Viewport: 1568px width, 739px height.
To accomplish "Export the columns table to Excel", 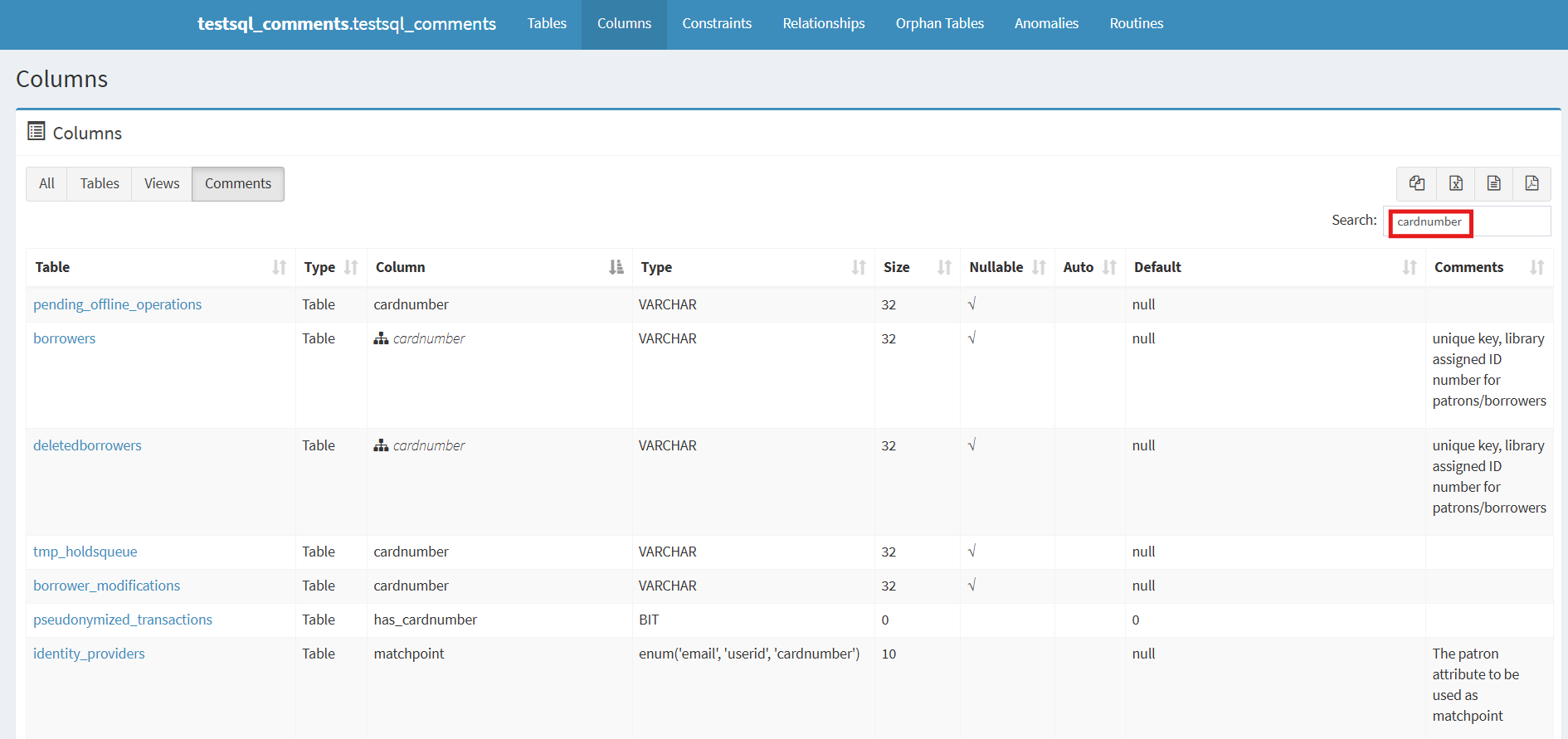I will [x=1455, y=183].
